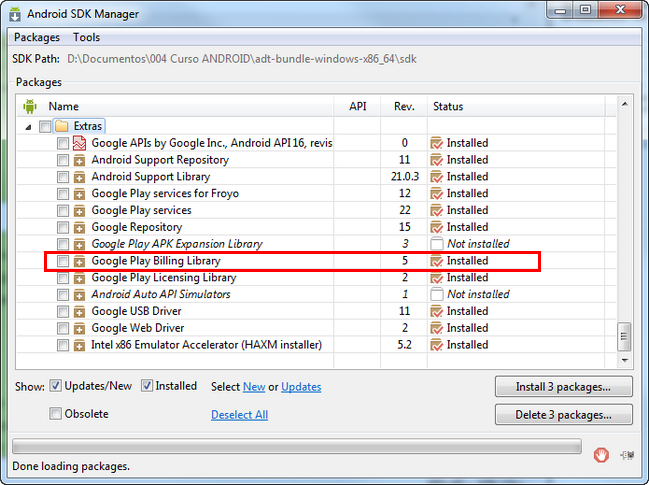649x485 pixels.
Task: Click the Rev. column header
Action: 404,106
